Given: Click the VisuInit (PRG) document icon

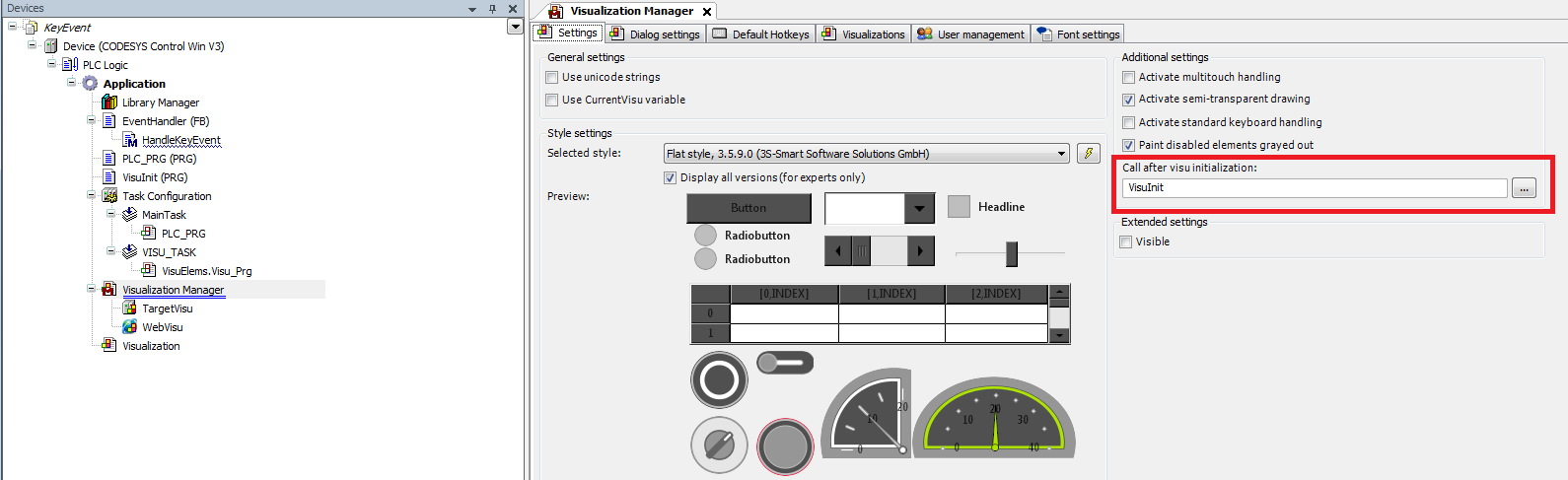Looking at the screenshot, I should [109, 177].
